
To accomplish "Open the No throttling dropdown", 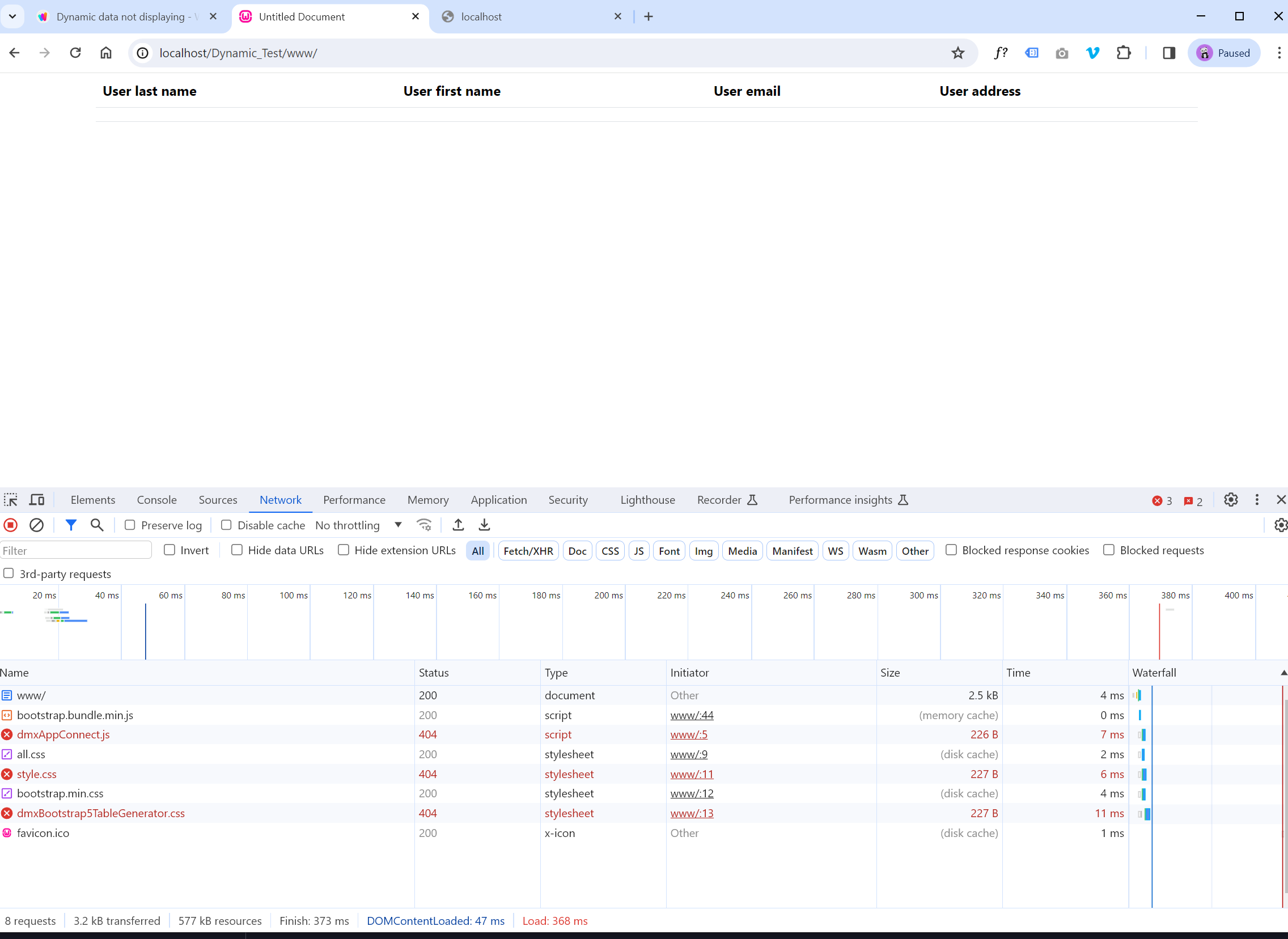I will coord(358,525).
